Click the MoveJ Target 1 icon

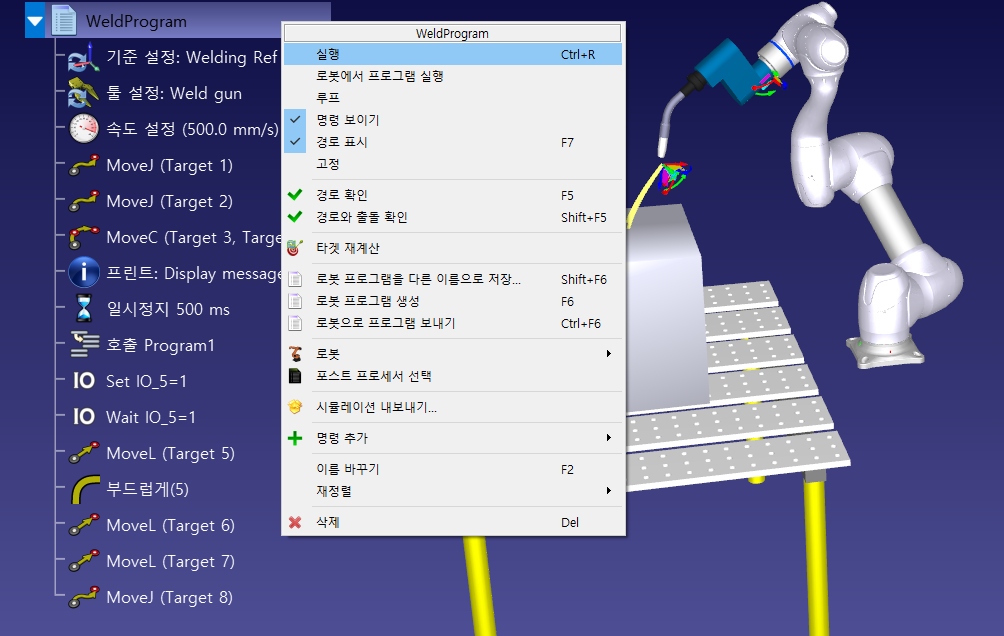(x=84, y=165)
